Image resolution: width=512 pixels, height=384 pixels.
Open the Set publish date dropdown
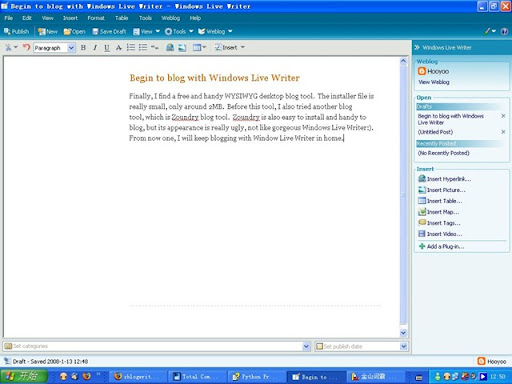tap(403, 346)
